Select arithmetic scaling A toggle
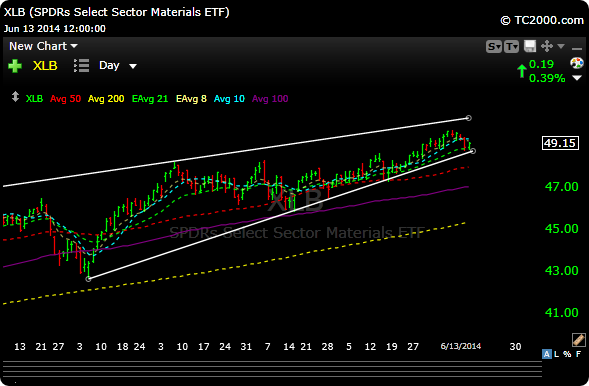589x386 pixels. point(547,354)
